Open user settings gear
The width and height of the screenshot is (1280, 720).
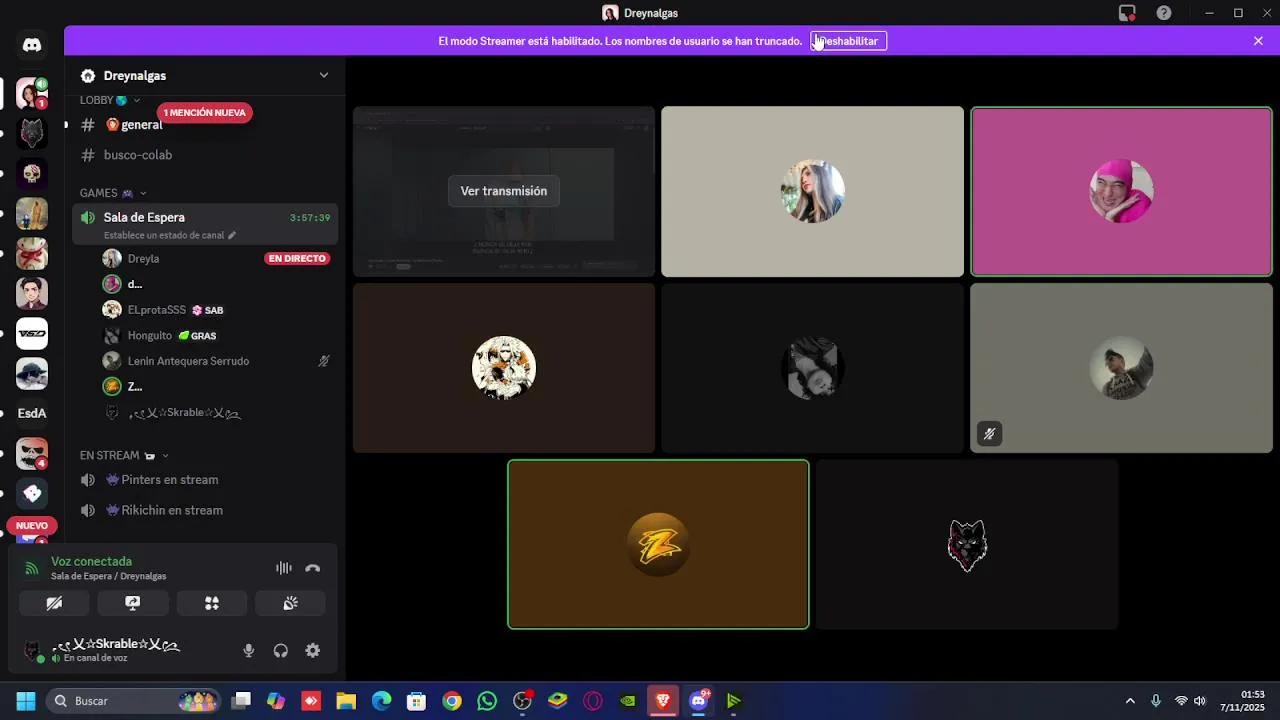pyautogui.click(x=313, y=651)
